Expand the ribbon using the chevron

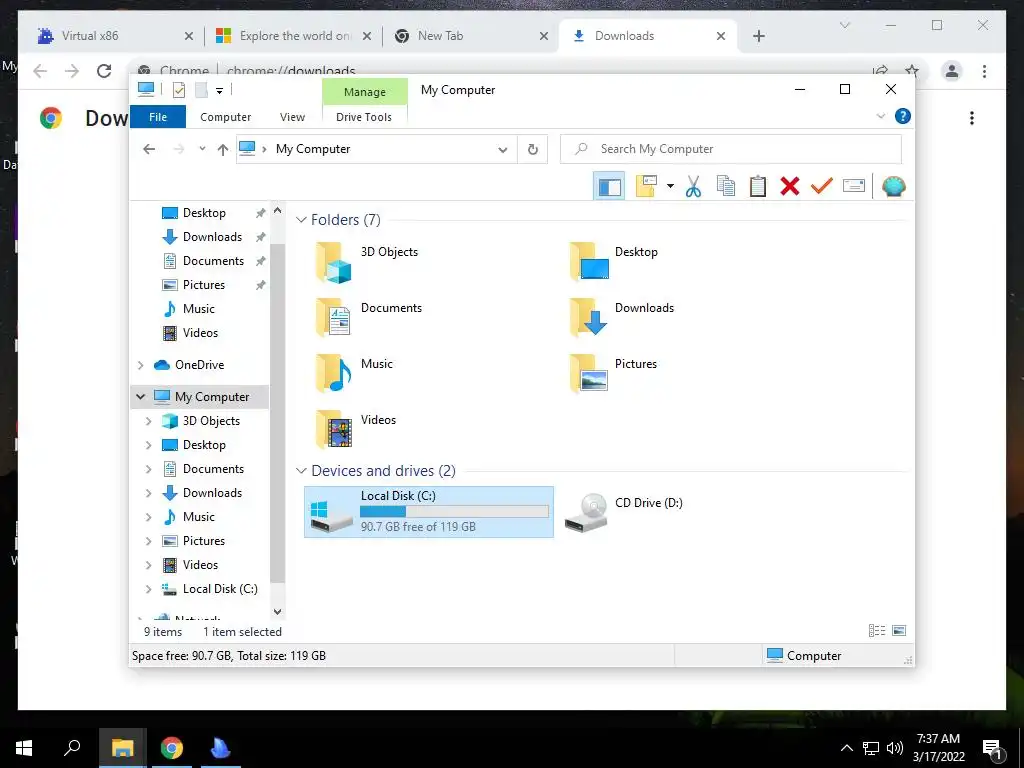click(880, 116)
